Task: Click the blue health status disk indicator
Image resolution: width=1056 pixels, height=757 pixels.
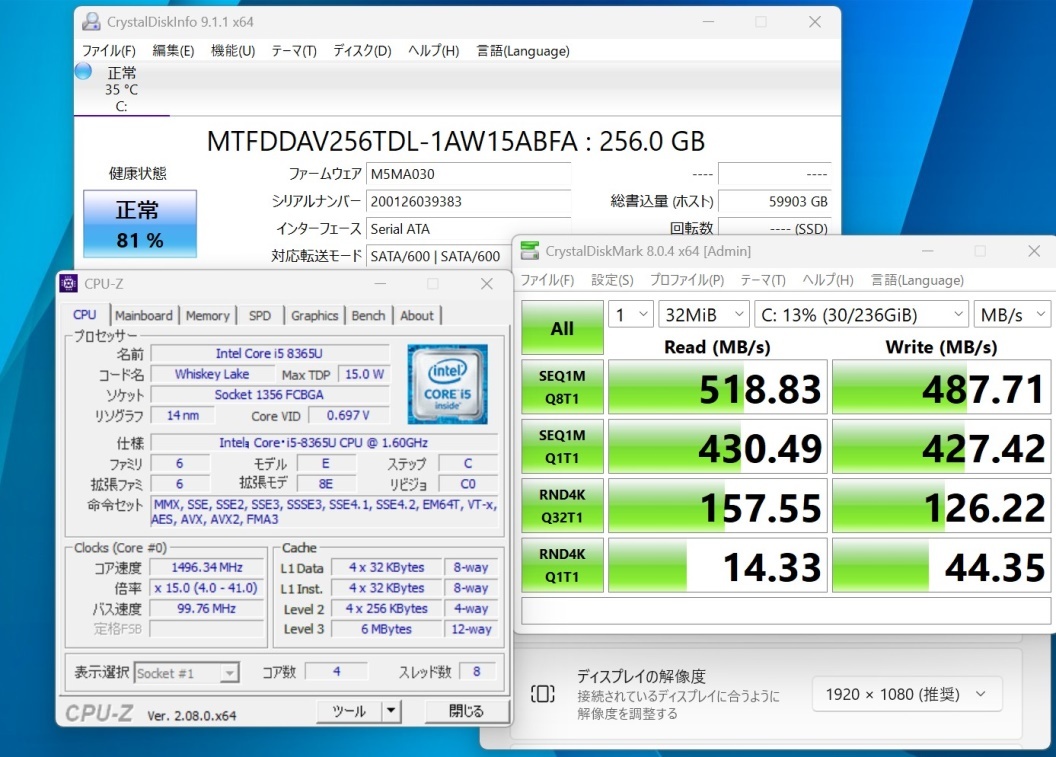Action: (84, 71)
